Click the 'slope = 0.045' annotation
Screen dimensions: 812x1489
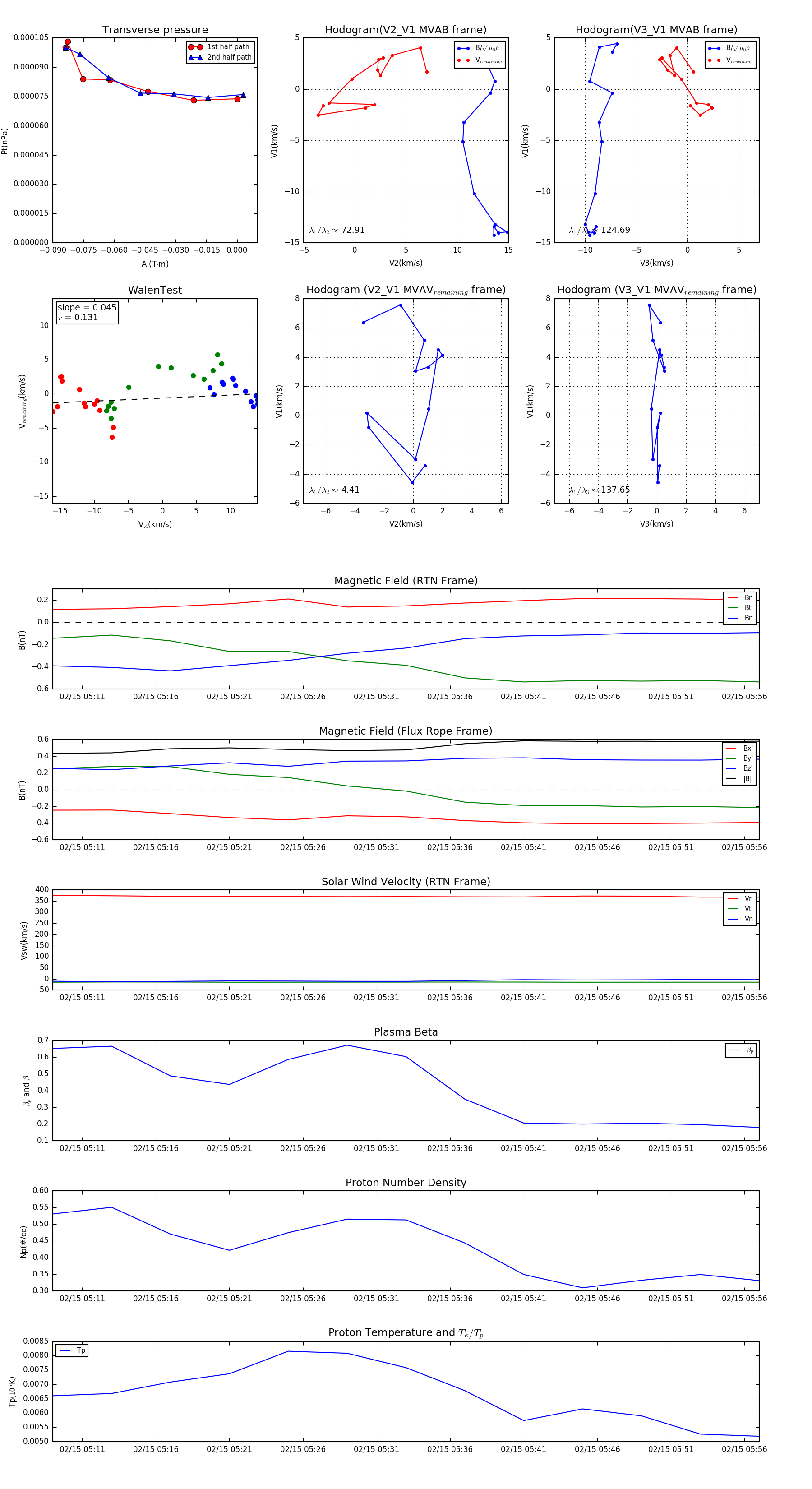(x=87, y=308)
